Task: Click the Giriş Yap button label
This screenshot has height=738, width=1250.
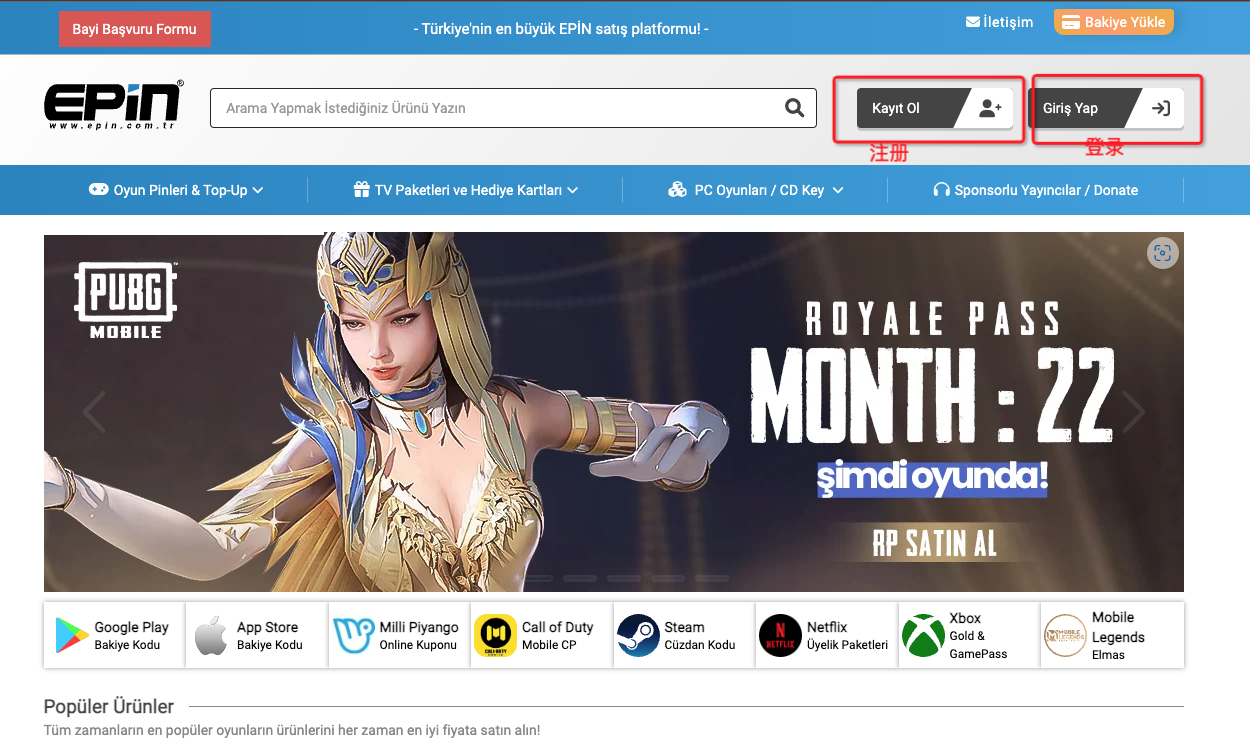Action: tap(1070, 108)
